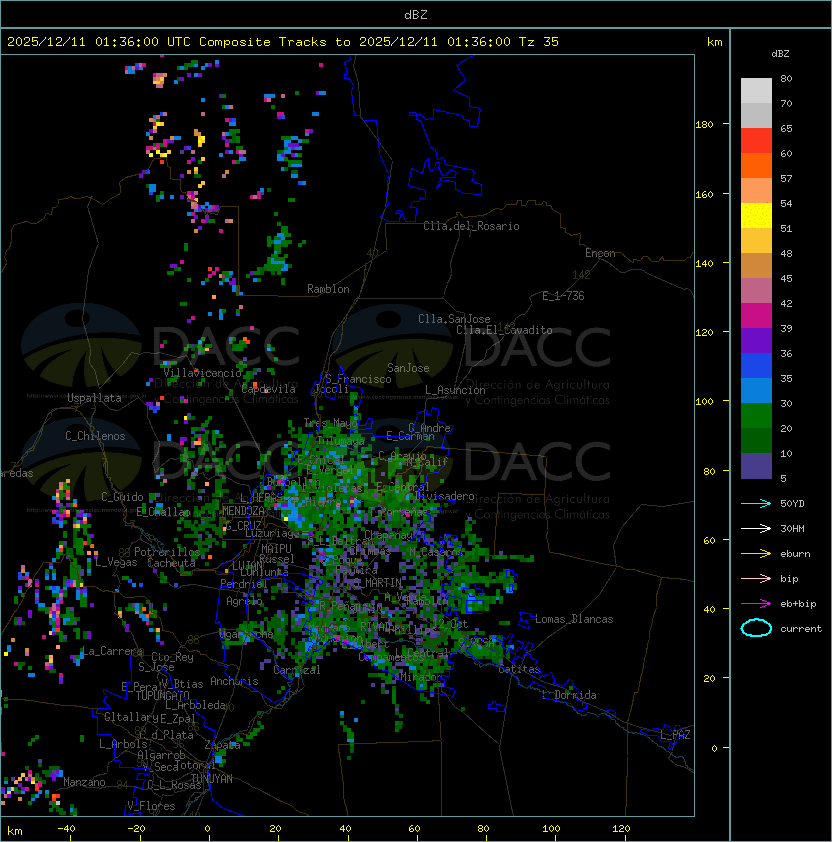Click the 'Clla.El_Cavadito' map label
The width and height of the screenshot is (832, 842).
click(x=504, y=330)
